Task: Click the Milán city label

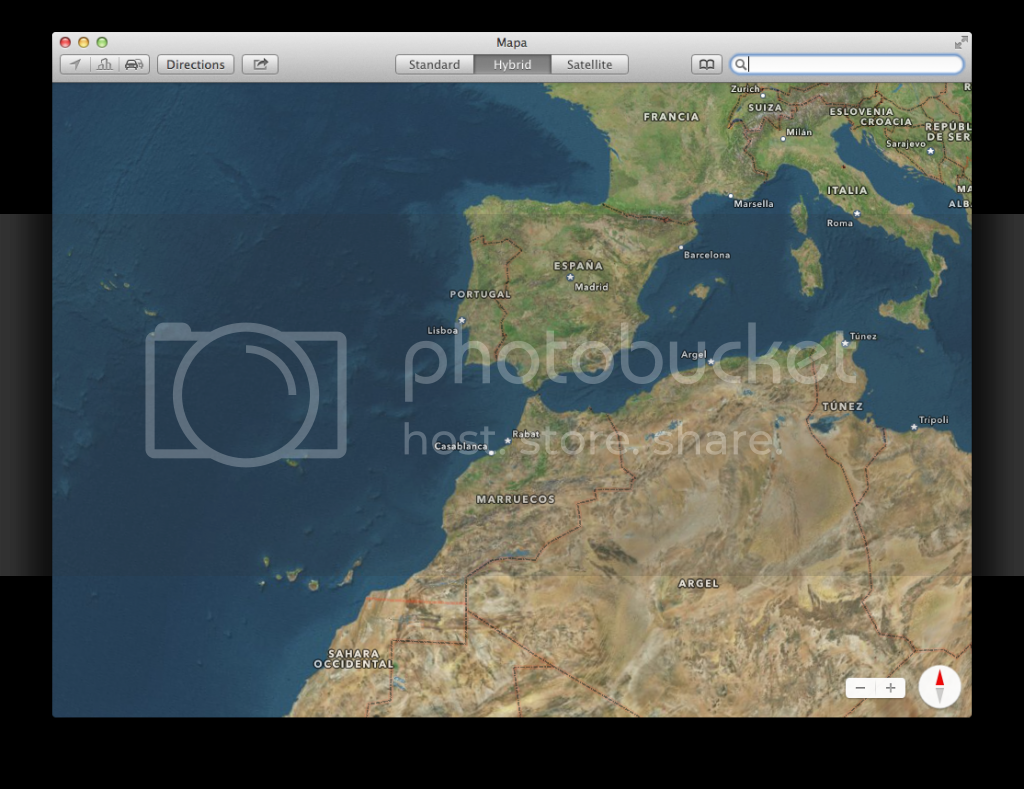Action: click(x=799, y=132)
